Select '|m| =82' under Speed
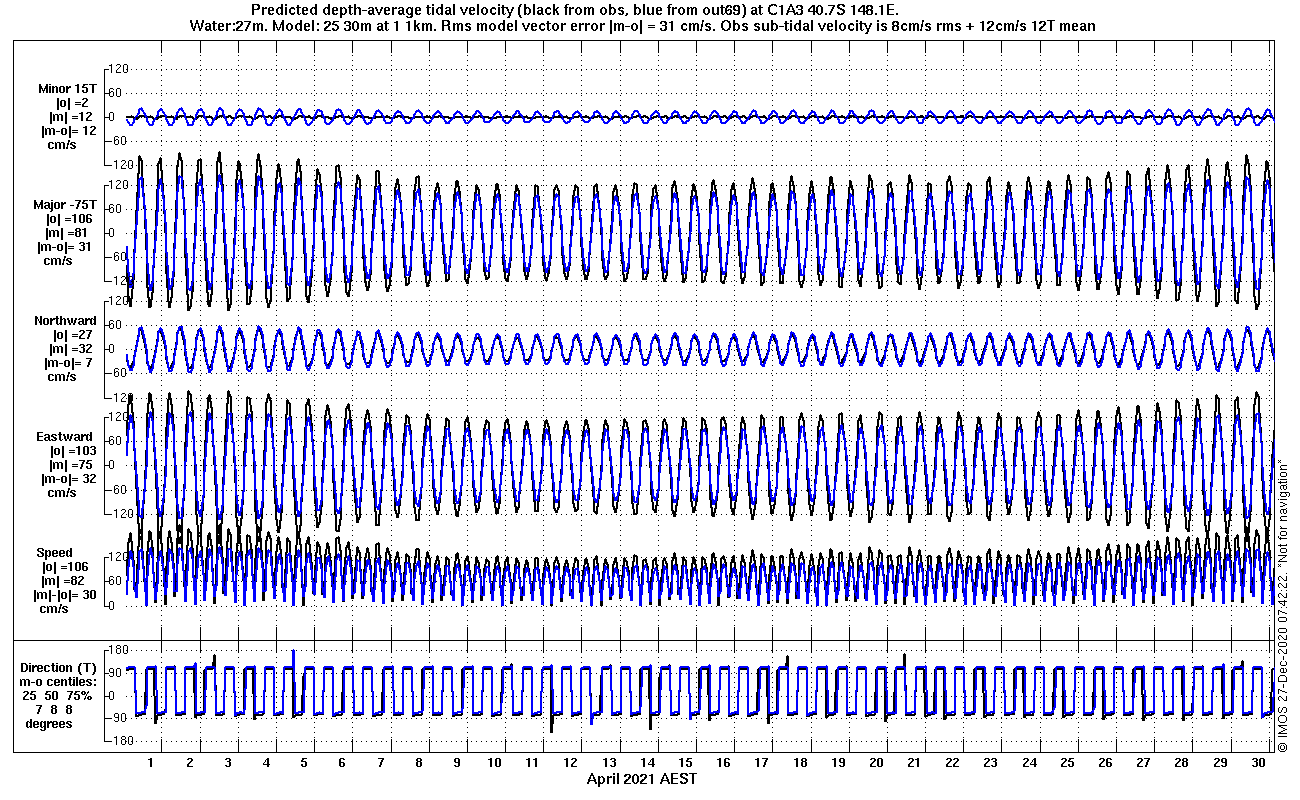1300x800 pixels. click(65, 581)
